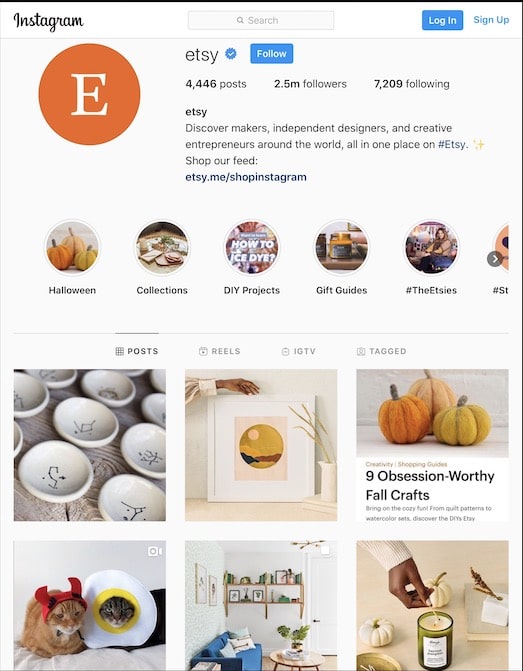This screenshot has height=671, width=523.
Task: Click the Log In button
Action: pyautogui.click(x=443, y=20)
